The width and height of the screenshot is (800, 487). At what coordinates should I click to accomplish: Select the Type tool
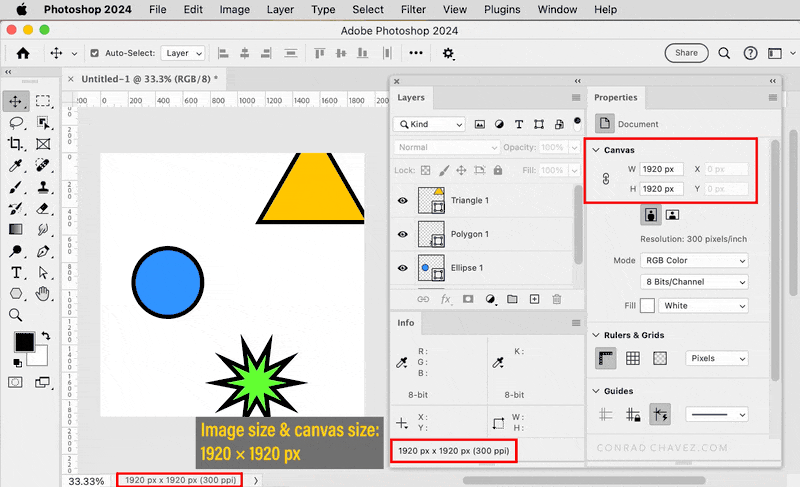(x=16, y=272)
